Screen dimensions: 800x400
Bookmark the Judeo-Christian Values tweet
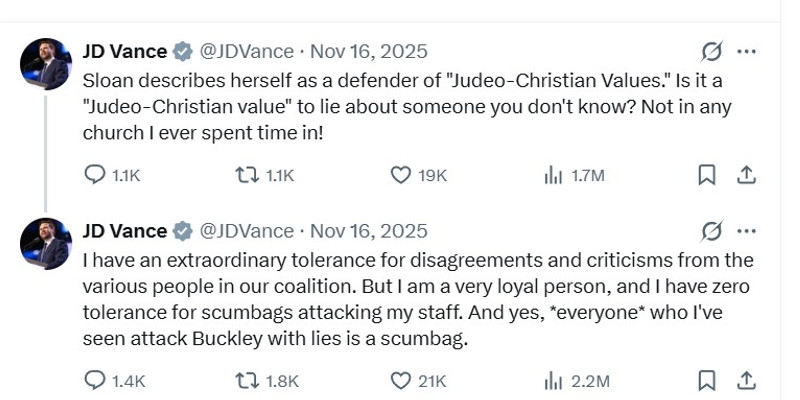tap(706, 175)
